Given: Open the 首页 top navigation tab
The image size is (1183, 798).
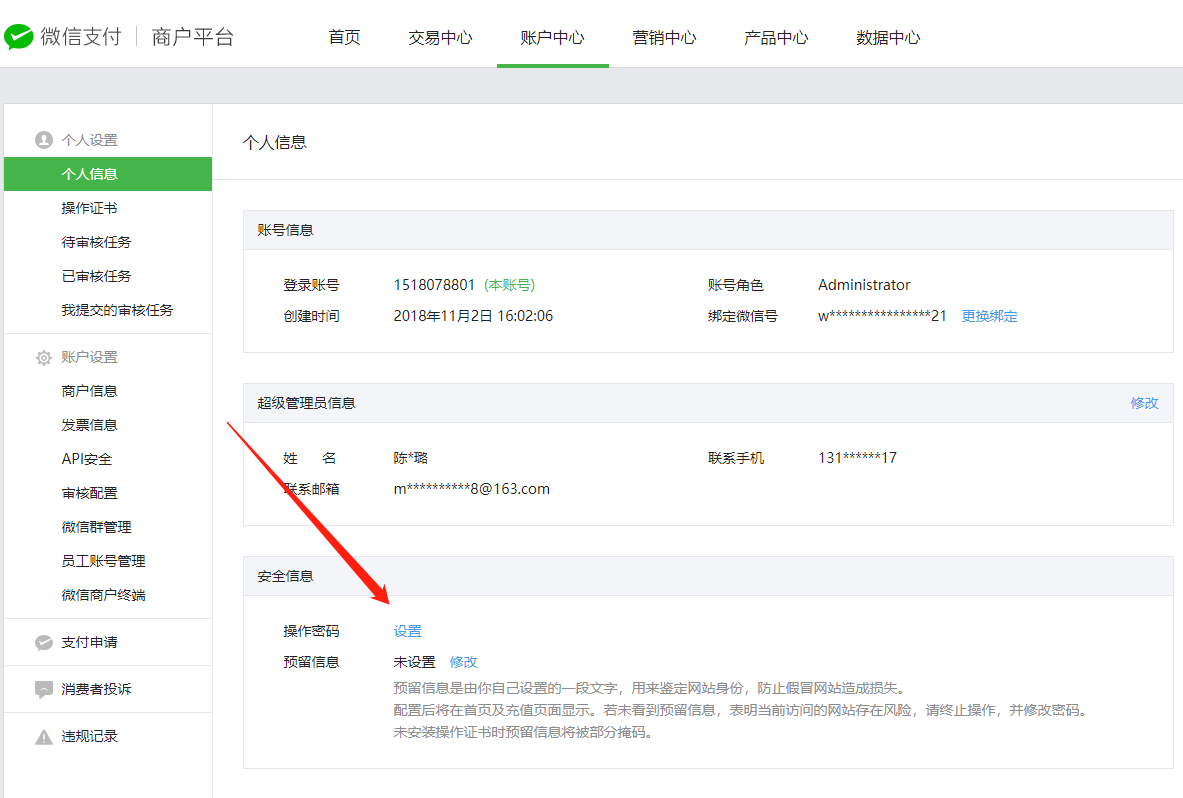Looking at the screenshot, I should click(x=344, y=38).
